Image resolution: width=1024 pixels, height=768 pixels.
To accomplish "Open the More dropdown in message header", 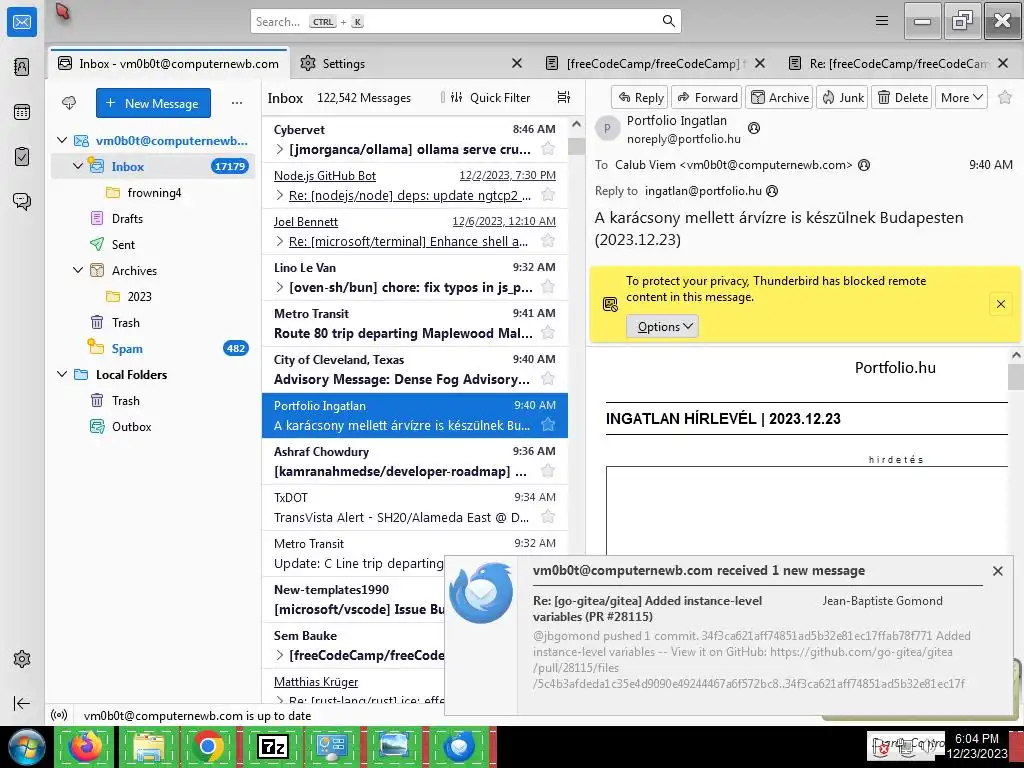I will coord(961,97).
